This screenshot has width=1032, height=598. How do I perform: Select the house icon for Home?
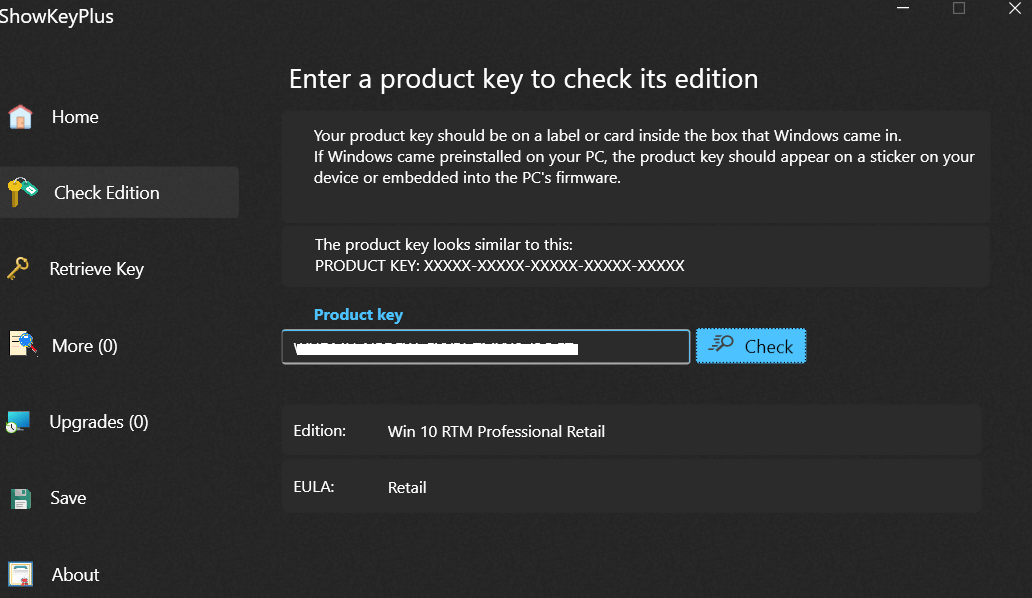tap(21, 116)
